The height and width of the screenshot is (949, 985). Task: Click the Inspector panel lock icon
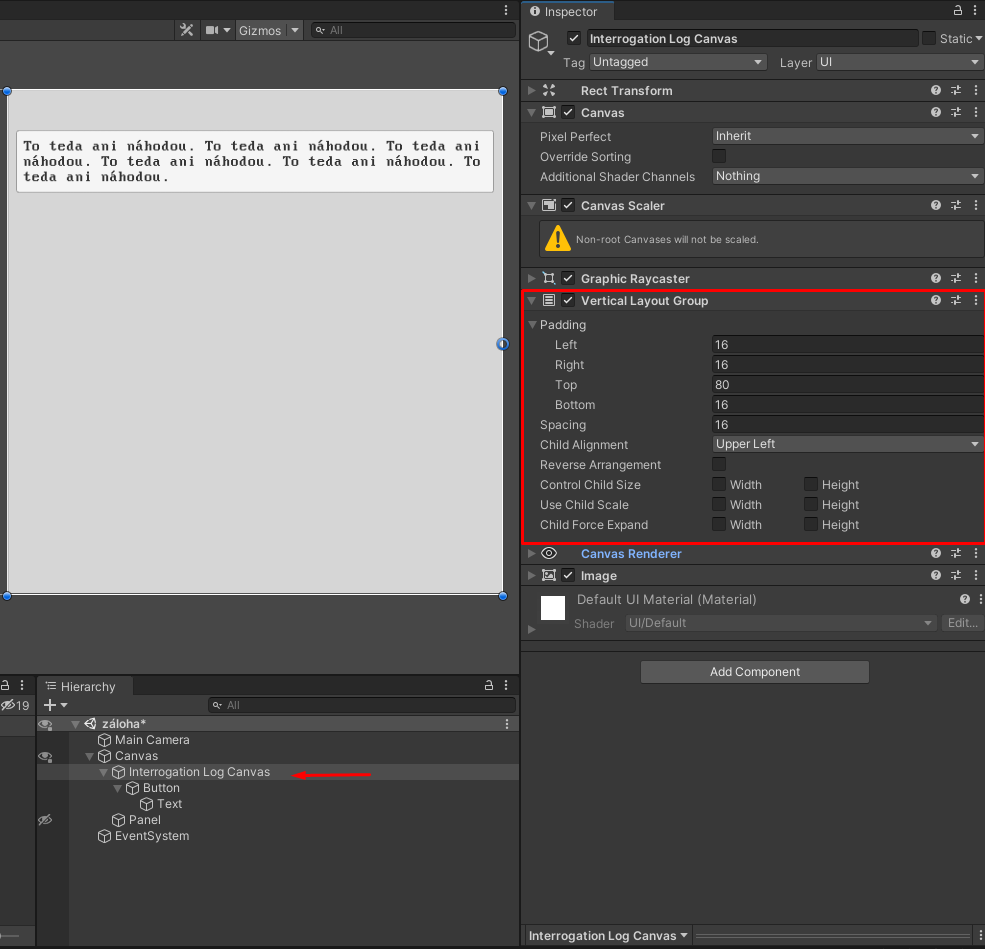tap(958, 11)
